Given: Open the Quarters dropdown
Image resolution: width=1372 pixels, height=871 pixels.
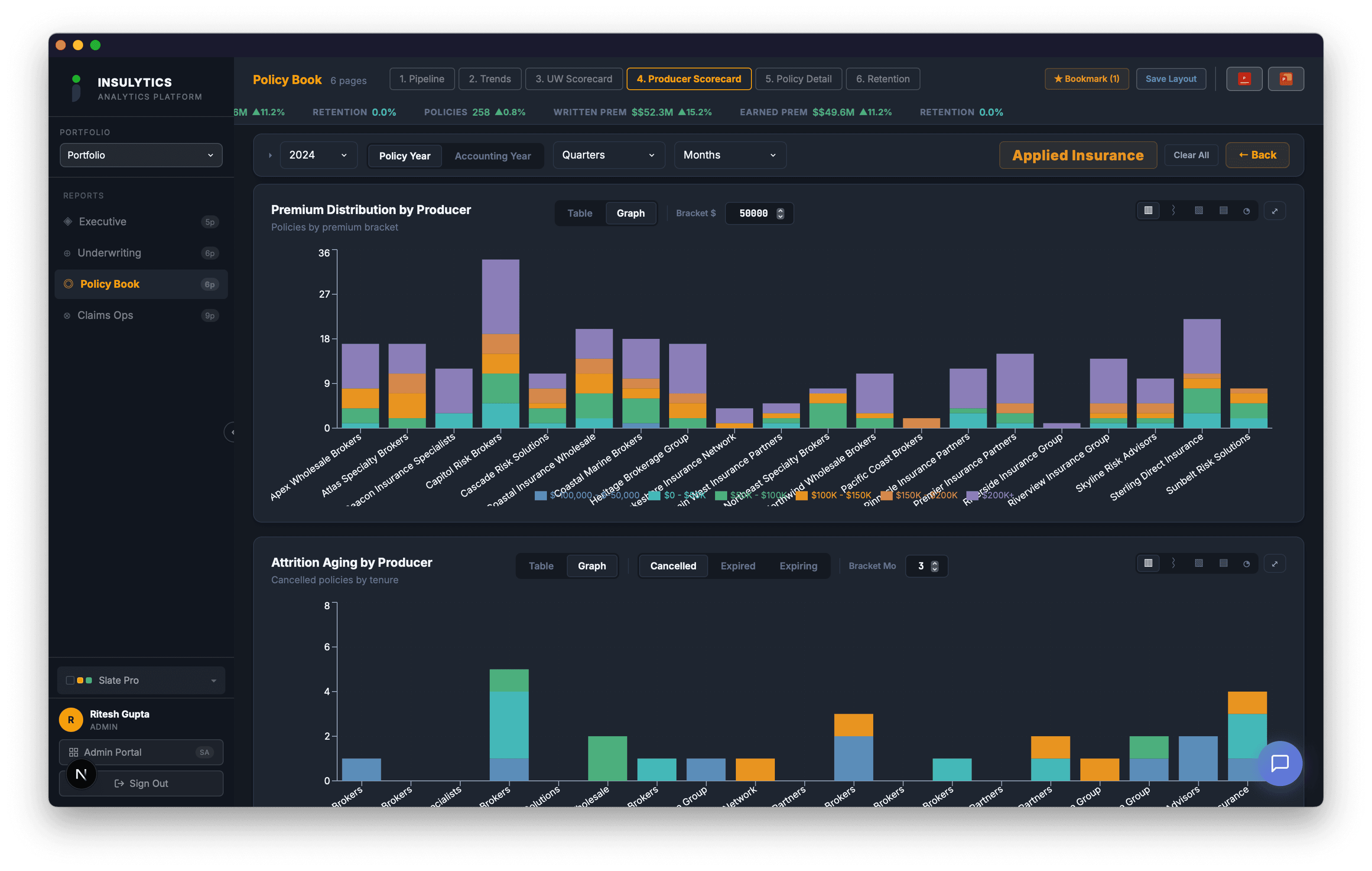Looking at the screenshot, I should (x=608, y=155).
